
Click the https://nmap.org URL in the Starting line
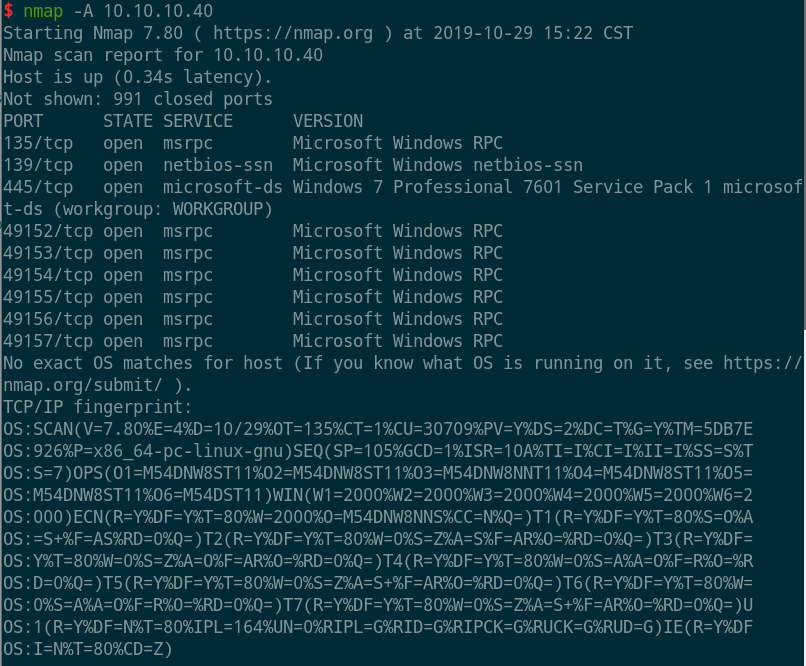point(293,33)
